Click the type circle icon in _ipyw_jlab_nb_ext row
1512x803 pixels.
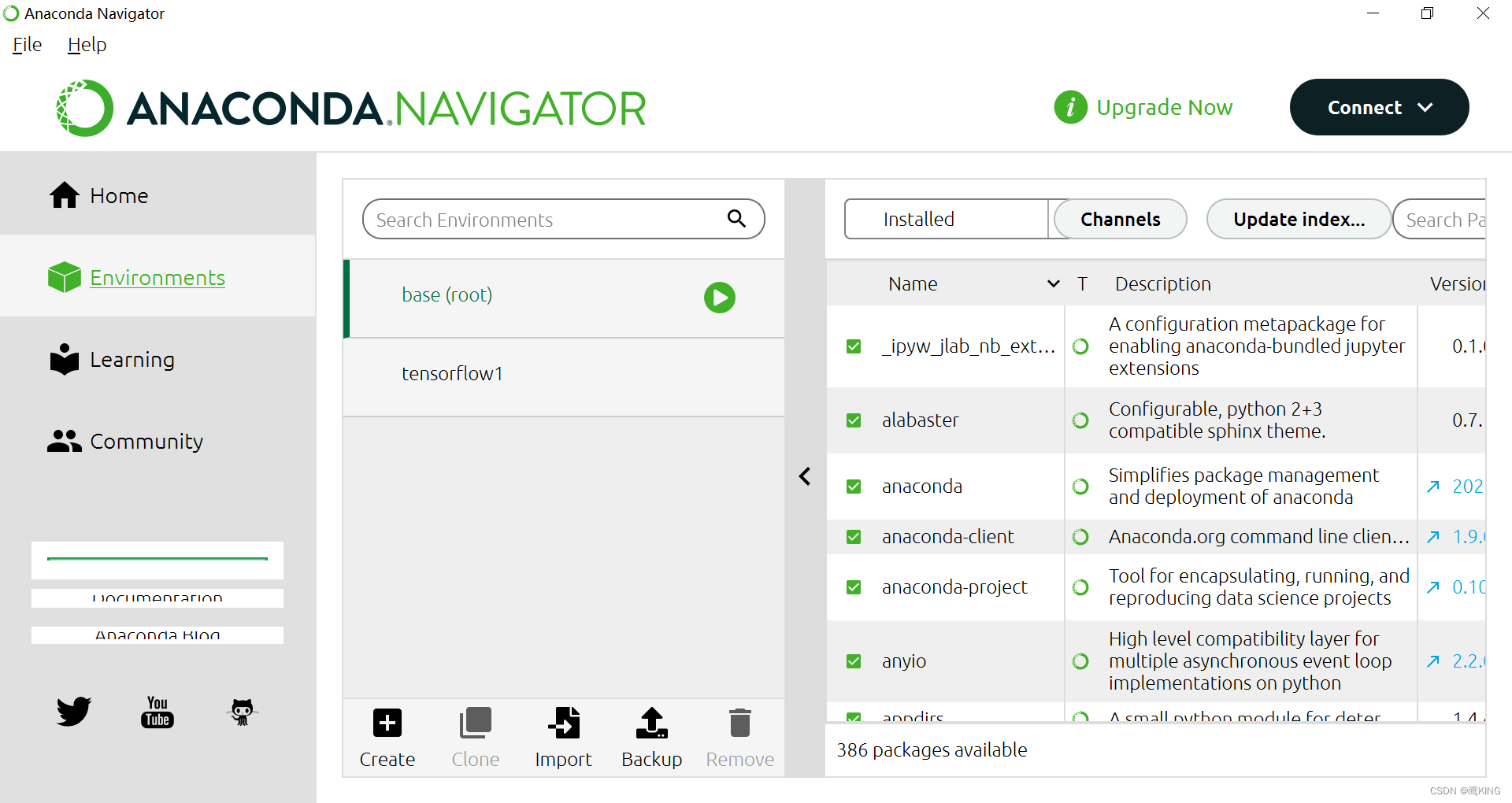(1080, 346)
